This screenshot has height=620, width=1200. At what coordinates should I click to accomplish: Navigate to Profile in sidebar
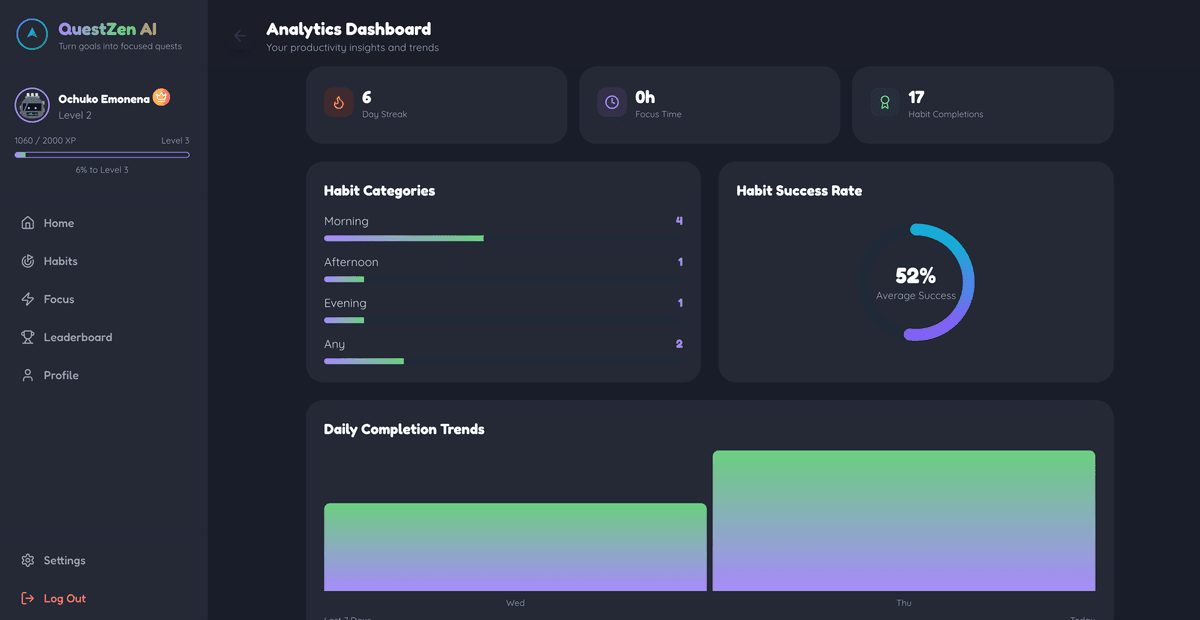(x=60, y=375)
